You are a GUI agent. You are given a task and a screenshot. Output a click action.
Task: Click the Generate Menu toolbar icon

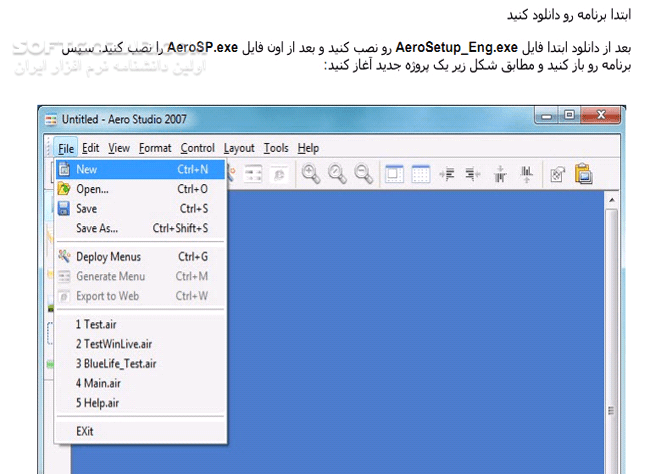(253, 174)
